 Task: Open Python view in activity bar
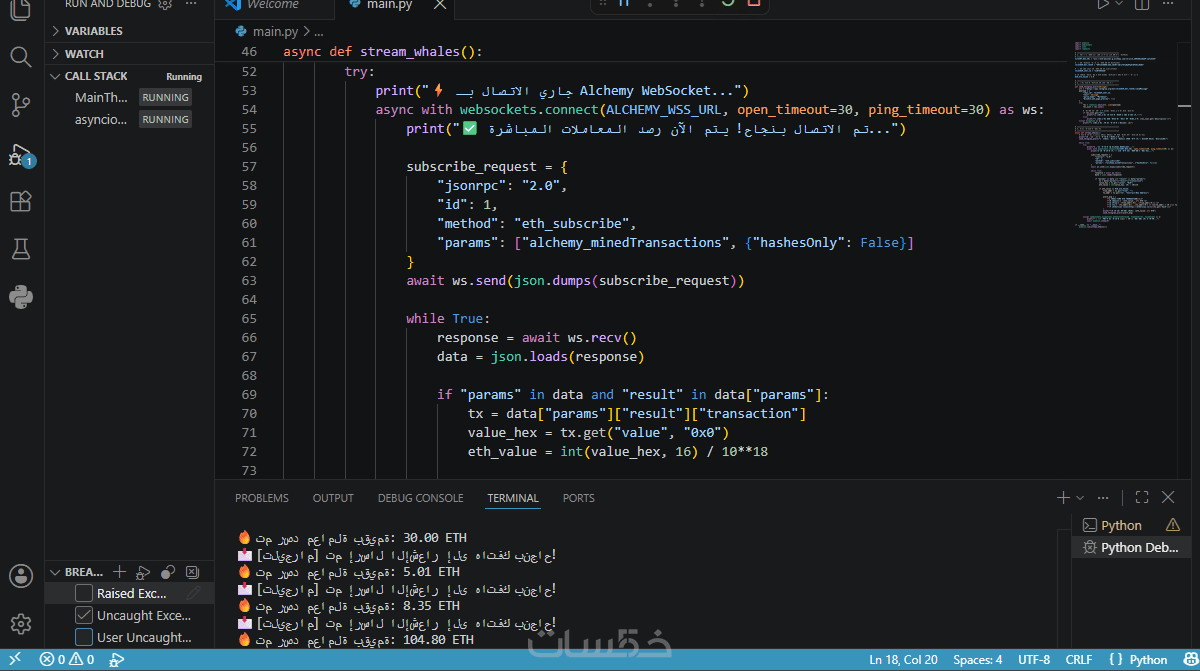[x=20, y=296]
